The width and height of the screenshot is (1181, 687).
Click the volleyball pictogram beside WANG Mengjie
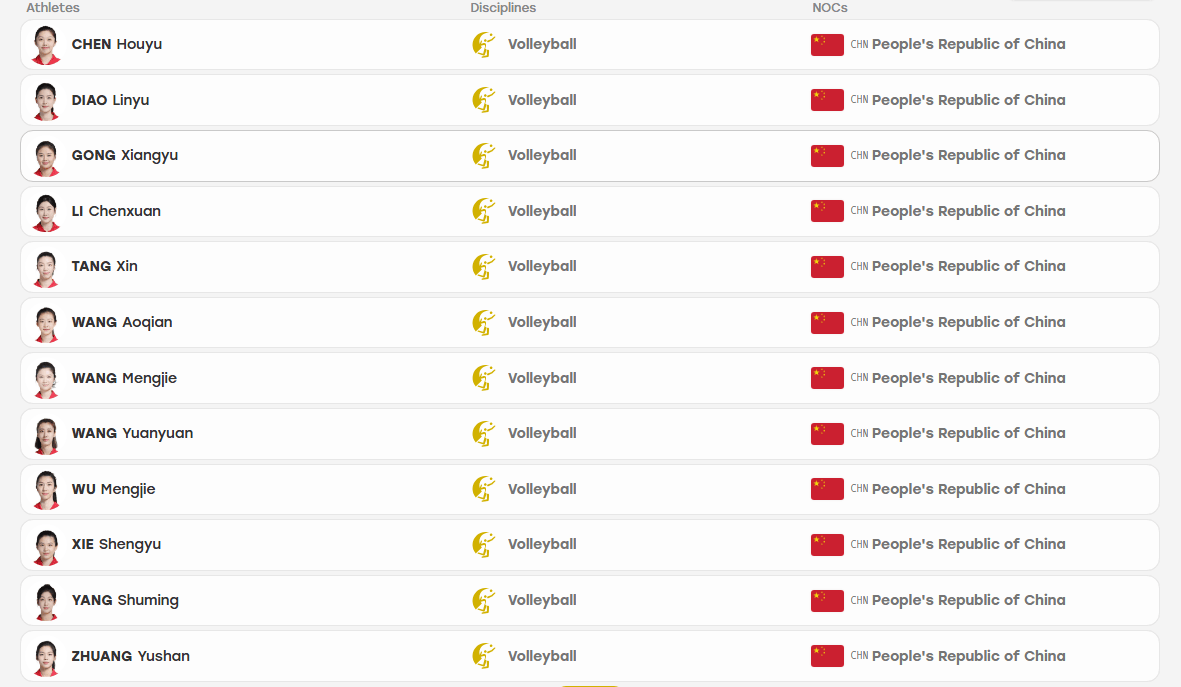[x=484, y=378]
